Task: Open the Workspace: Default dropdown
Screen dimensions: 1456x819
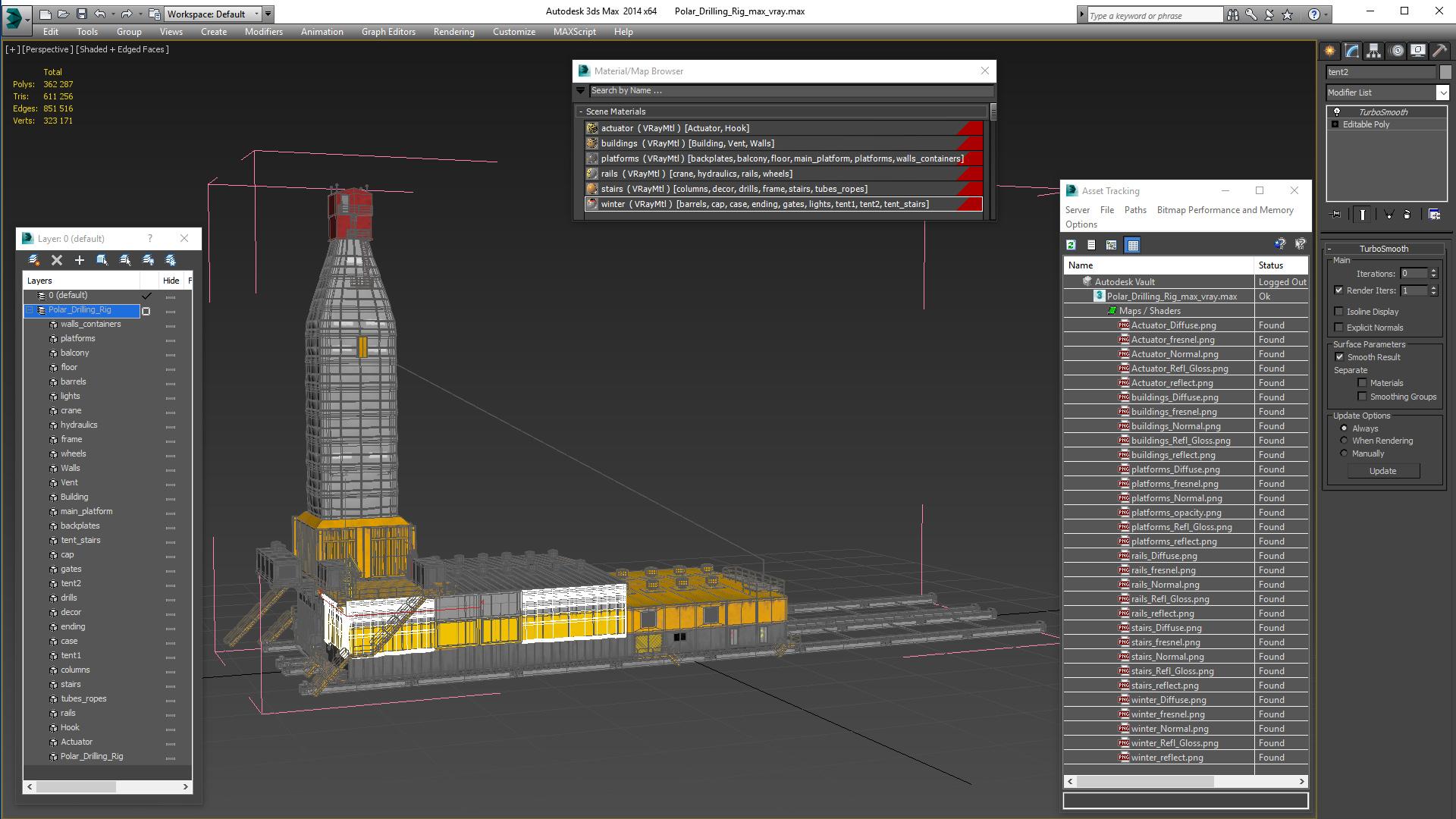Action: click(212, 14)
